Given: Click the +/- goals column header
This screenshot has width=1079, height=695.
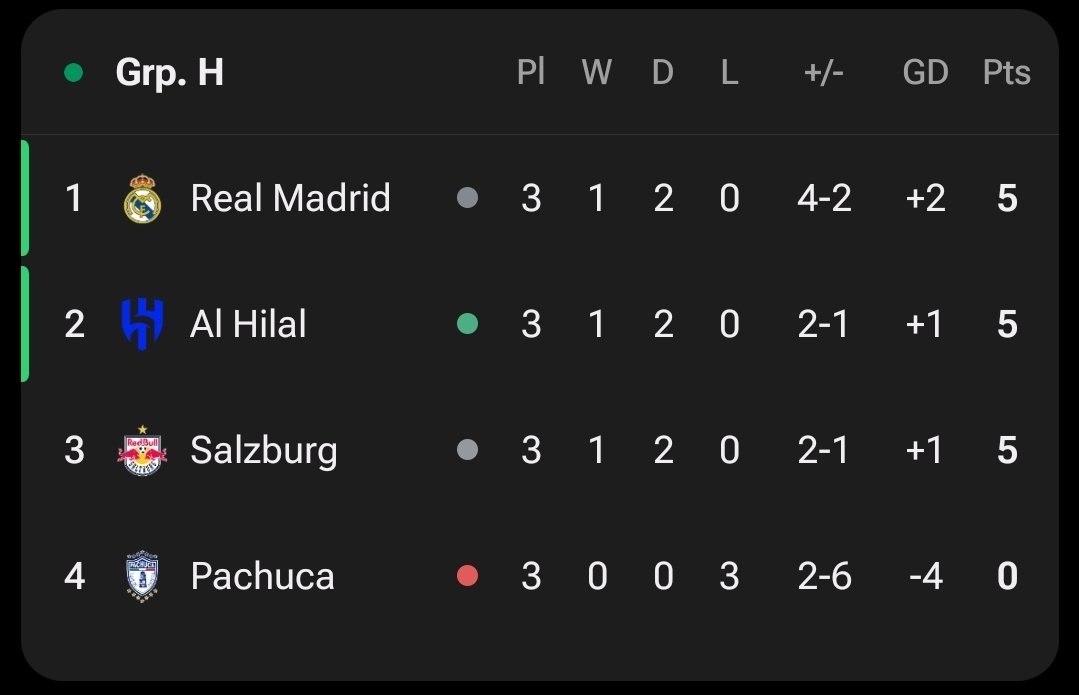Looking at the screenshot, I should click(x=824, y=72).
